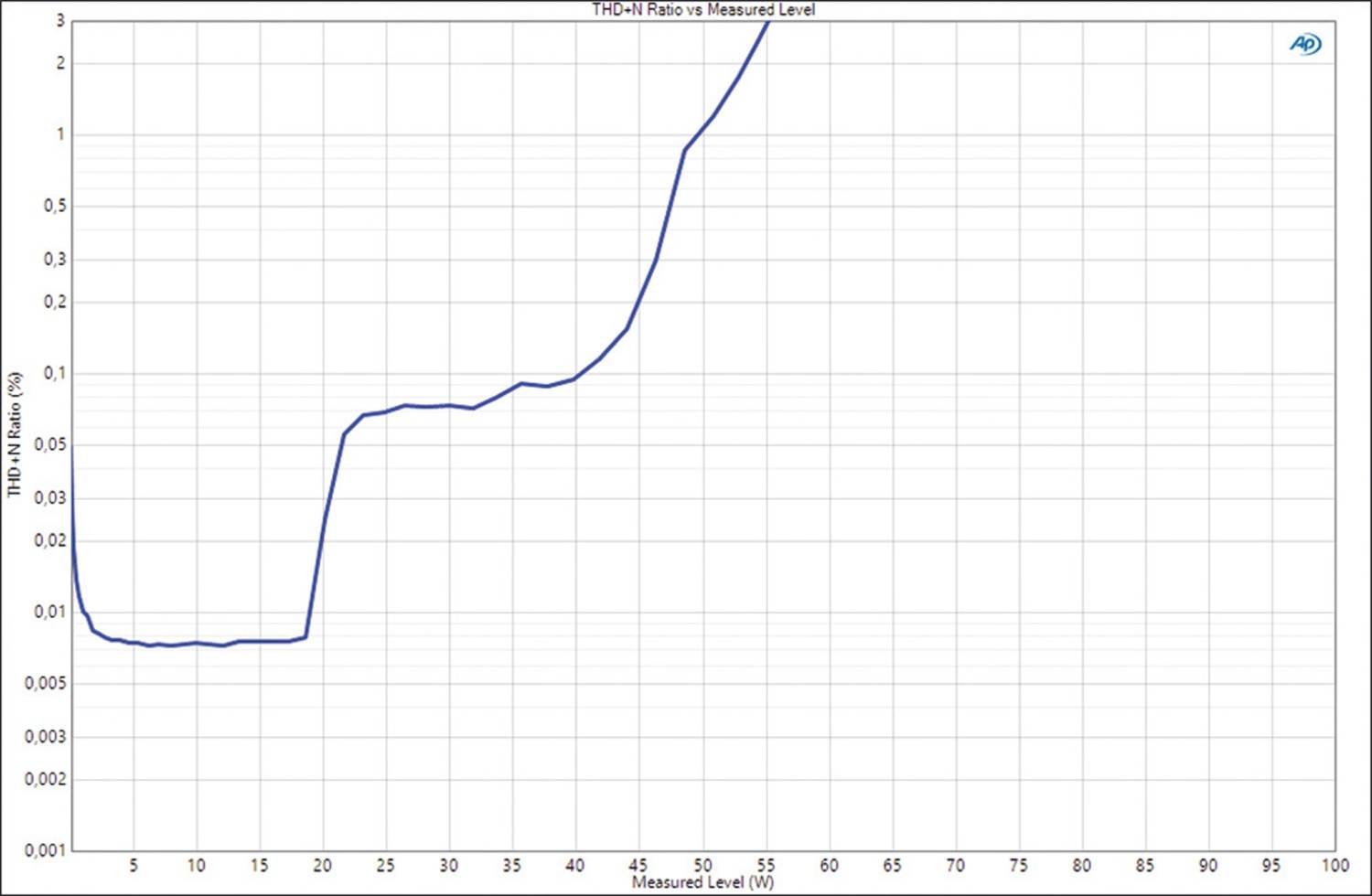Click the x-axis tick value 35
Viewport: 1372px width, 896px height.
[x=512, y=865]
